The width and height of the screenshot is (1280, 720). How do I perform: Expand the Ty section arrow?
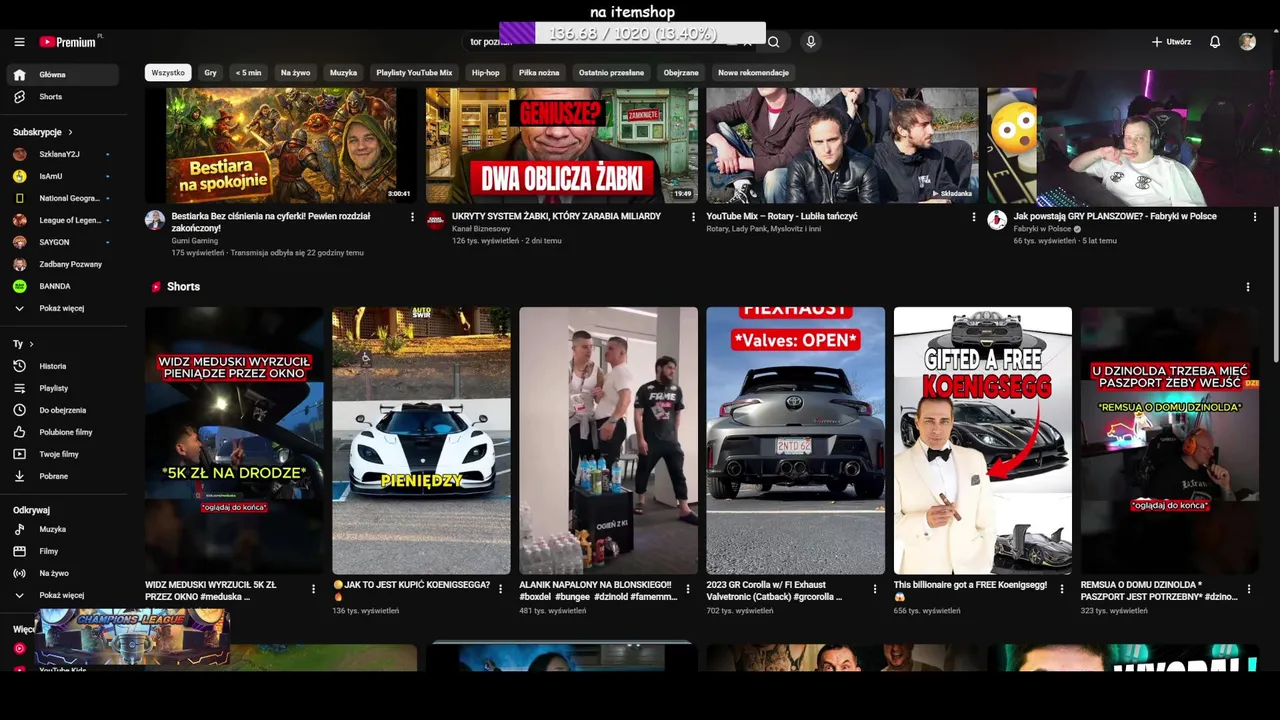point(31,344)
